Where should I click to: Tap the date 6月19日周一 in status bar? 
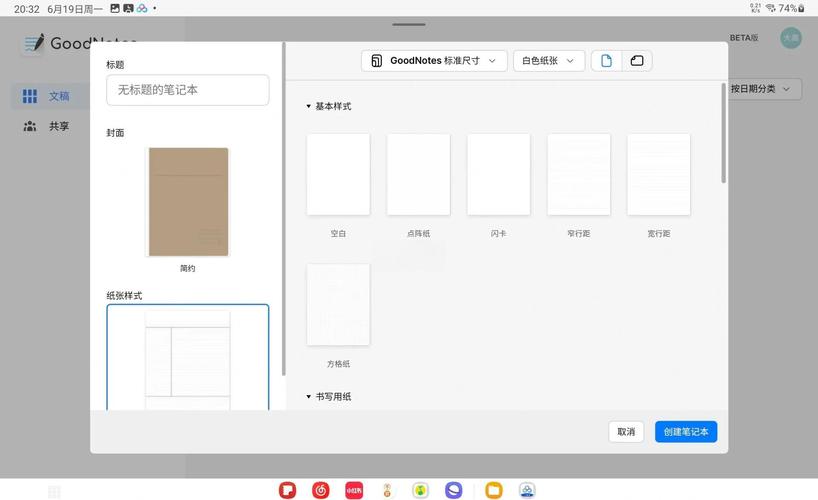[75, 9]
